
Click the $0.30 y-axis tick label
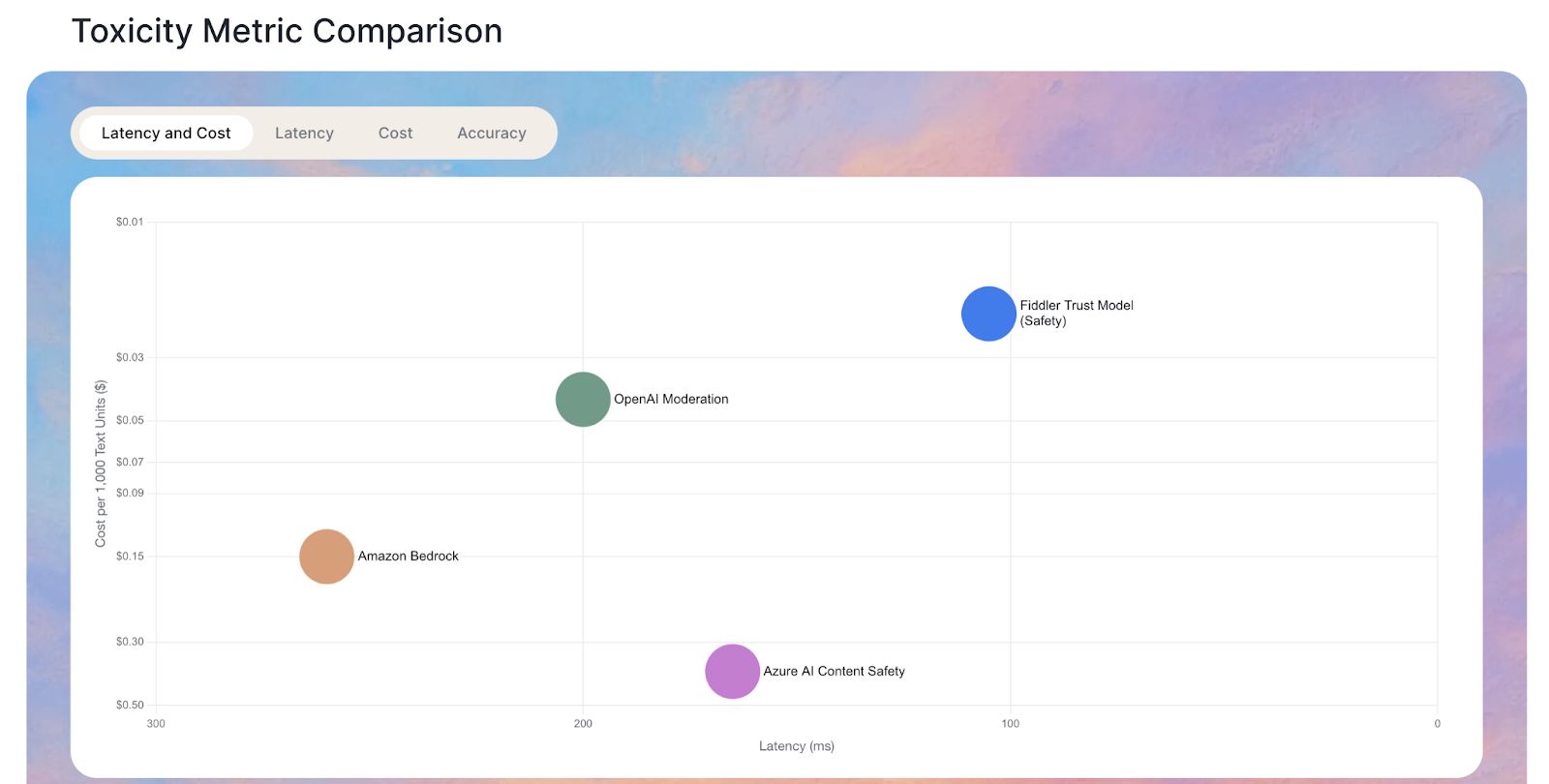pos(130,642)
